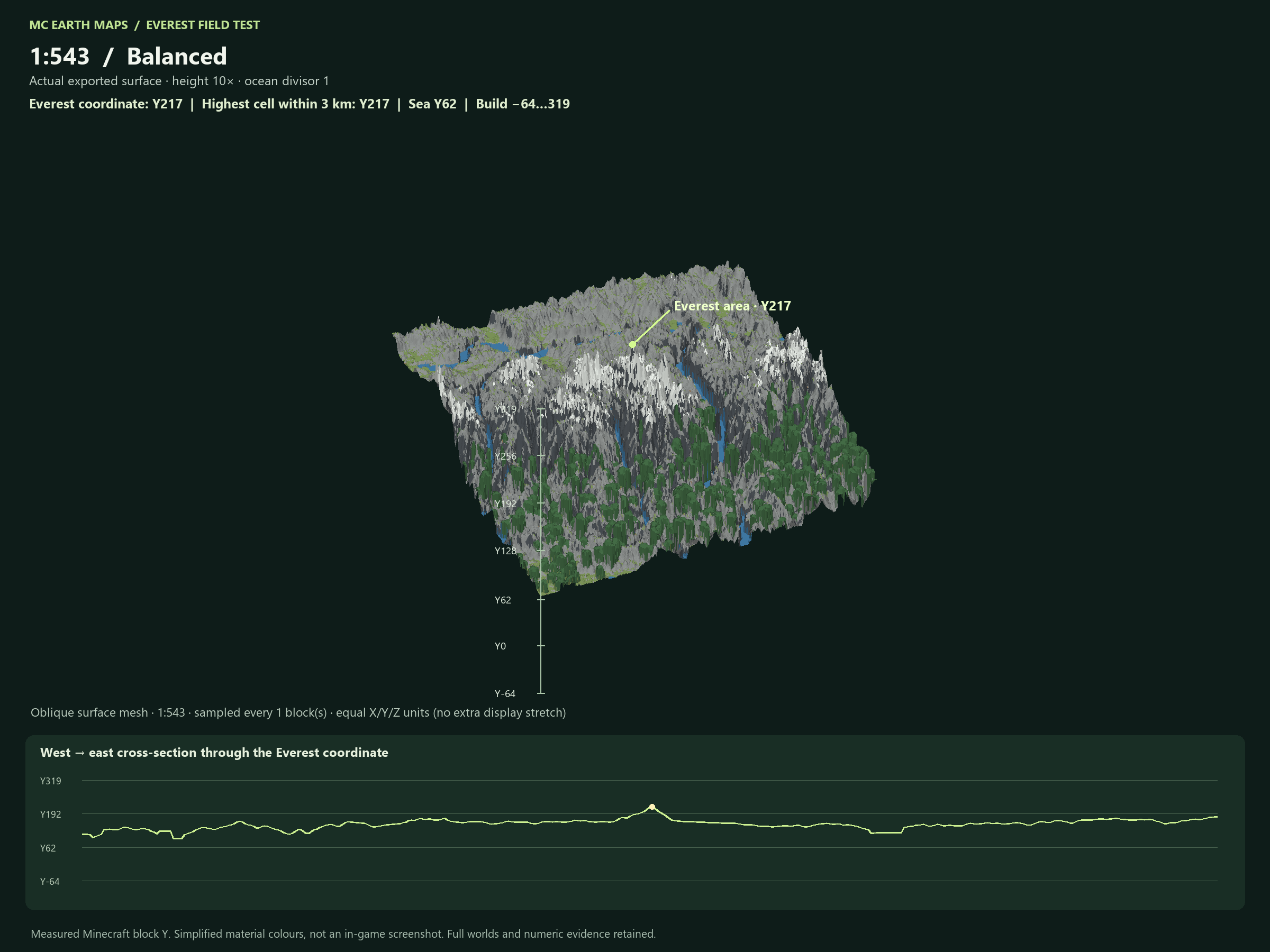Click the 'Oblique surface mesh' caption

coord(298,713)
